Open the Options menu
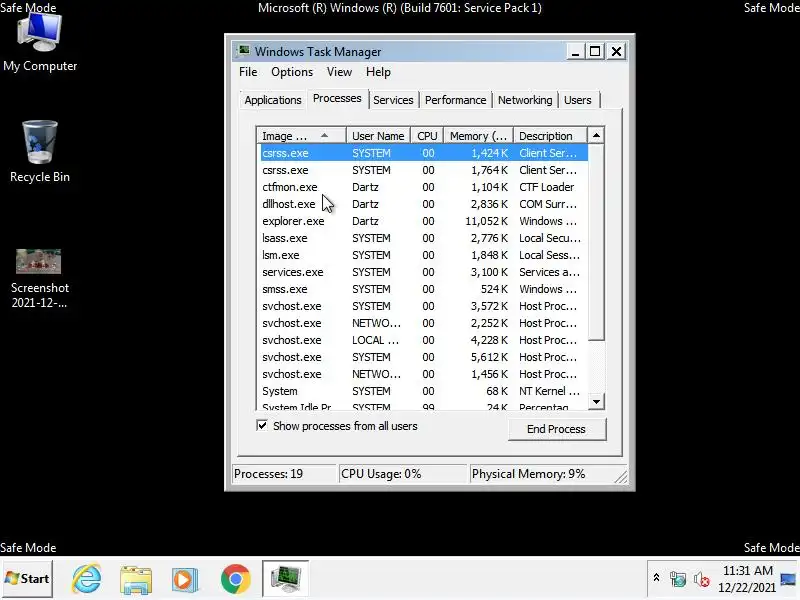 [292, 72]
